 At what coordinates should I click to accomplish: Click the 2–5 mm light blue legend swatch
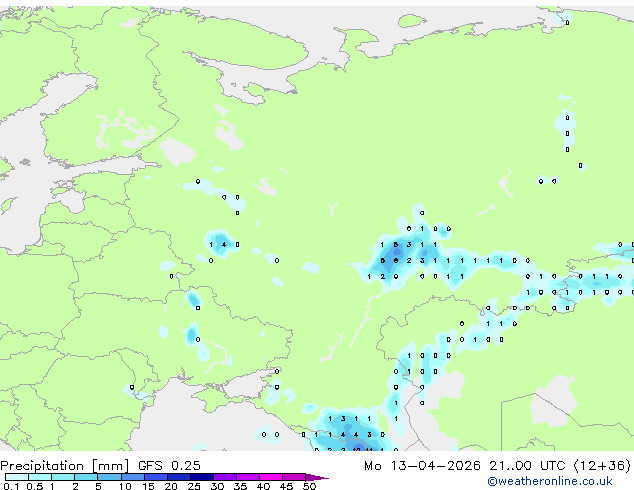[x=86, y=478]
